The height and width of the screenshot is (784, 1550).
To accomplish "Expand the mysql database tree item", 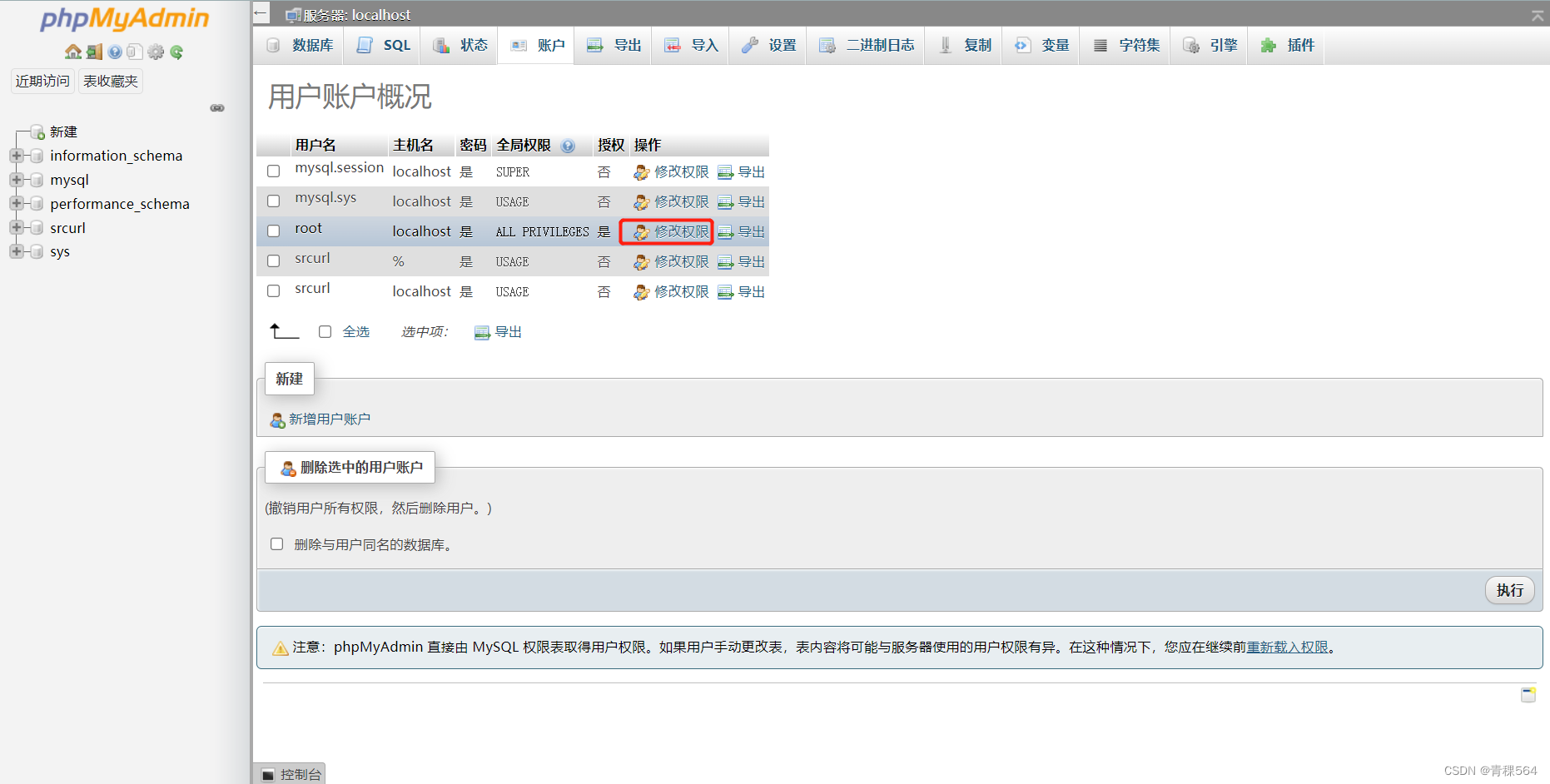I will (x=17, y=179).
